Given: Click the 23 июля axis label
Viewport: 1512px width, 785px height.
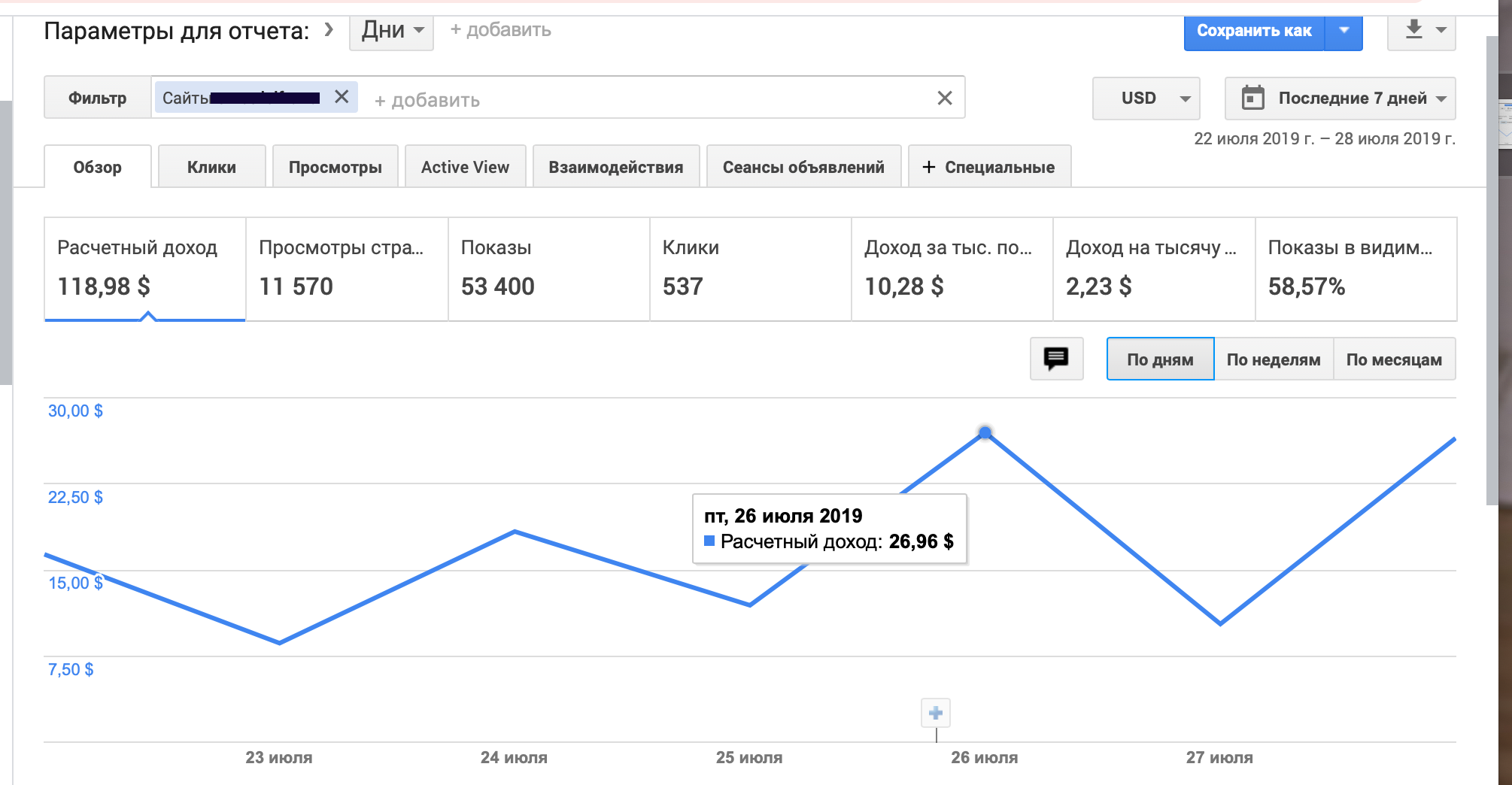Looking at the screenshot, I should pos(278,757).
